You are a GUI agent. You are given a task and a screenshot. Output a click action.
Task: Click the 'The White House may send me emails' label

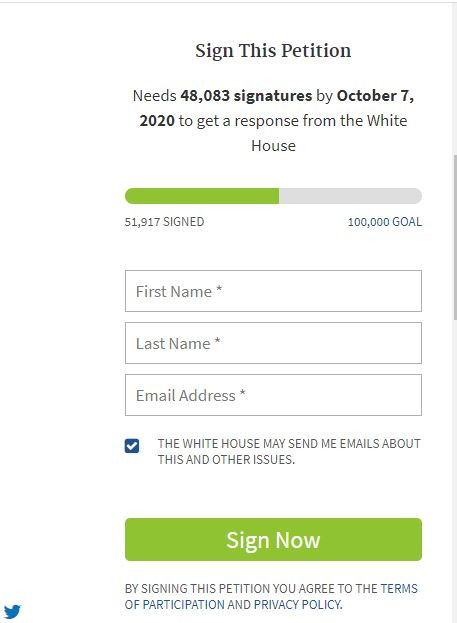[x=289, y=451]
